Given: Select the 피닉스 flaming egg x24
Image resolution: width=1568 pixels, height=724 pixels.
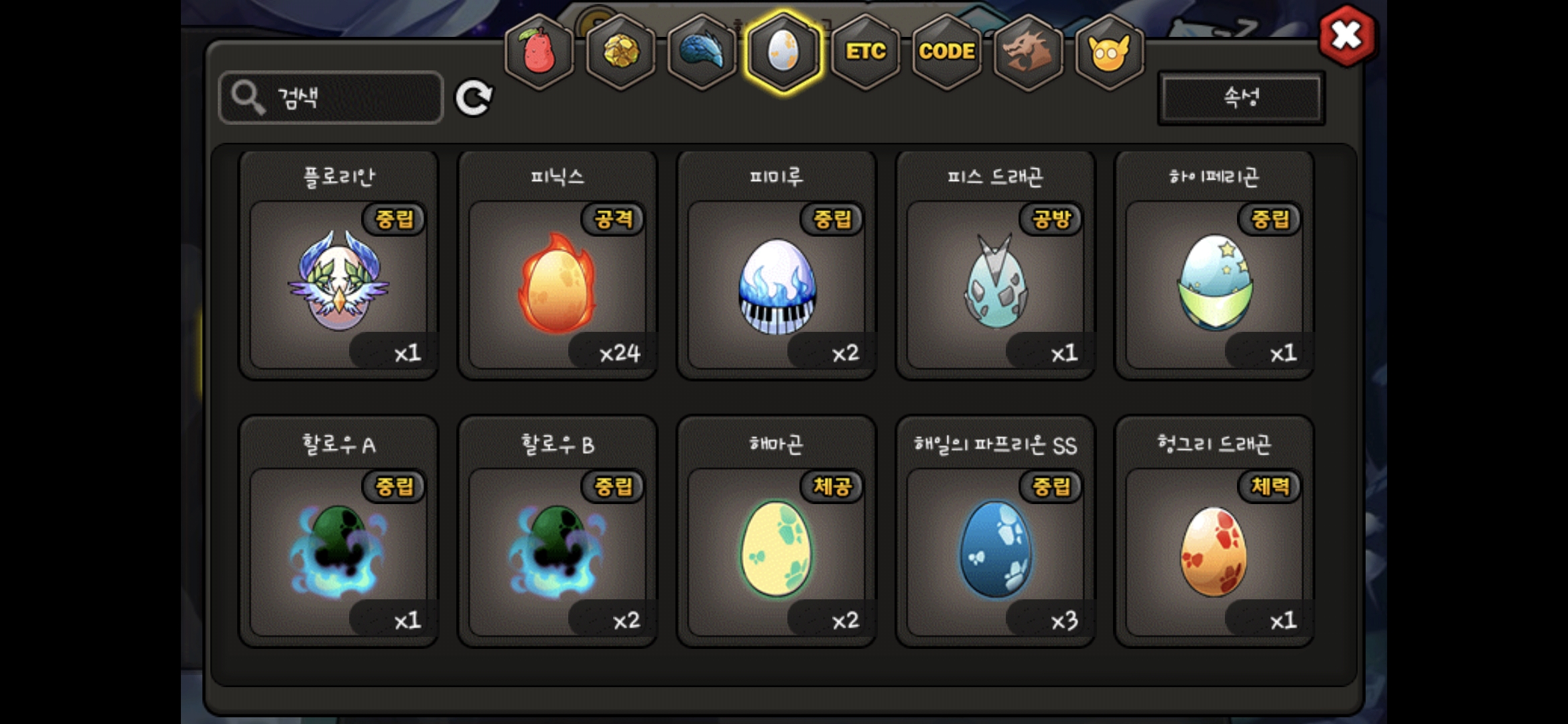Looking at the screenshot, I should point(558,265).
